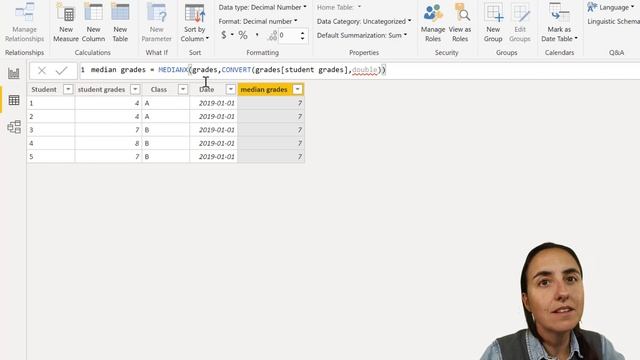Click Edit Groups button
The image size is (640, 360).
pyautogui.click(x=520, y=22)
